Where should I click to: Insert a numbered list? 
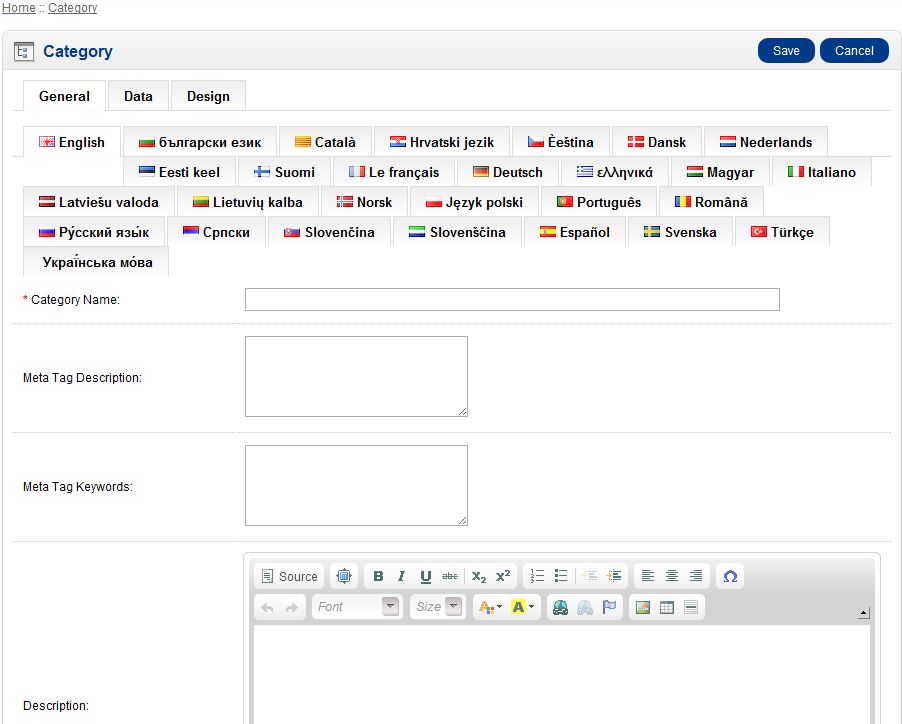(537, 576)
